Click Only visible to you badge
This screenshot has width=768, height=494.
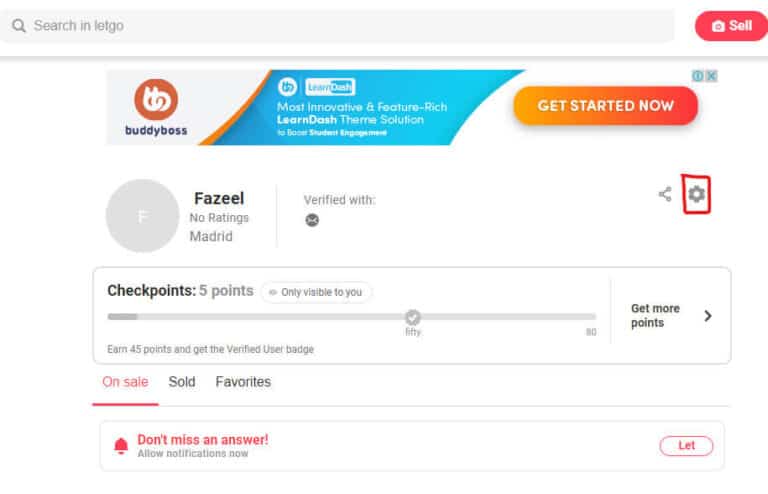(x=316, y=292)
